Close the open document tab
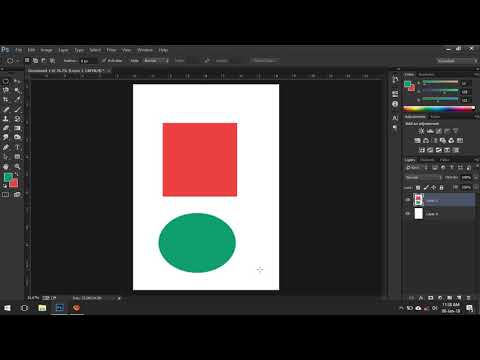The width and height of the screenshot is (480, 360). click(x=109, y=71)
